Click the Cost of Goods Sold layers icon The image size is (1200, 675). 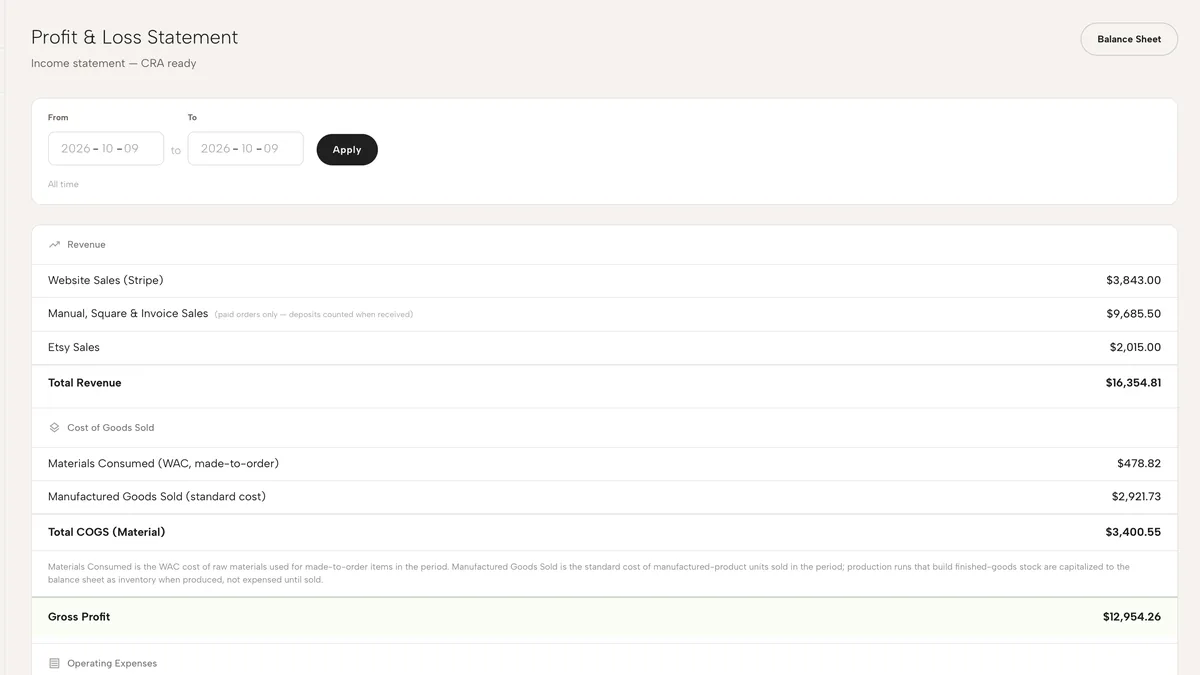54,428
